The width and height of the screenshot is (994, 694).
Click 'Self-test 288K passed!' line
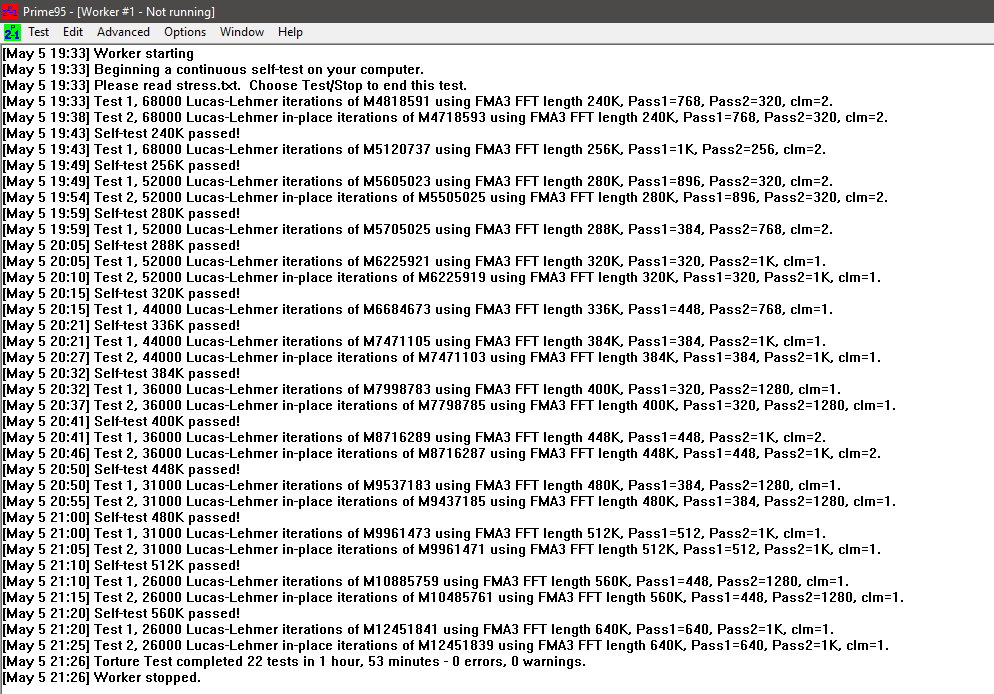point(121,245)
